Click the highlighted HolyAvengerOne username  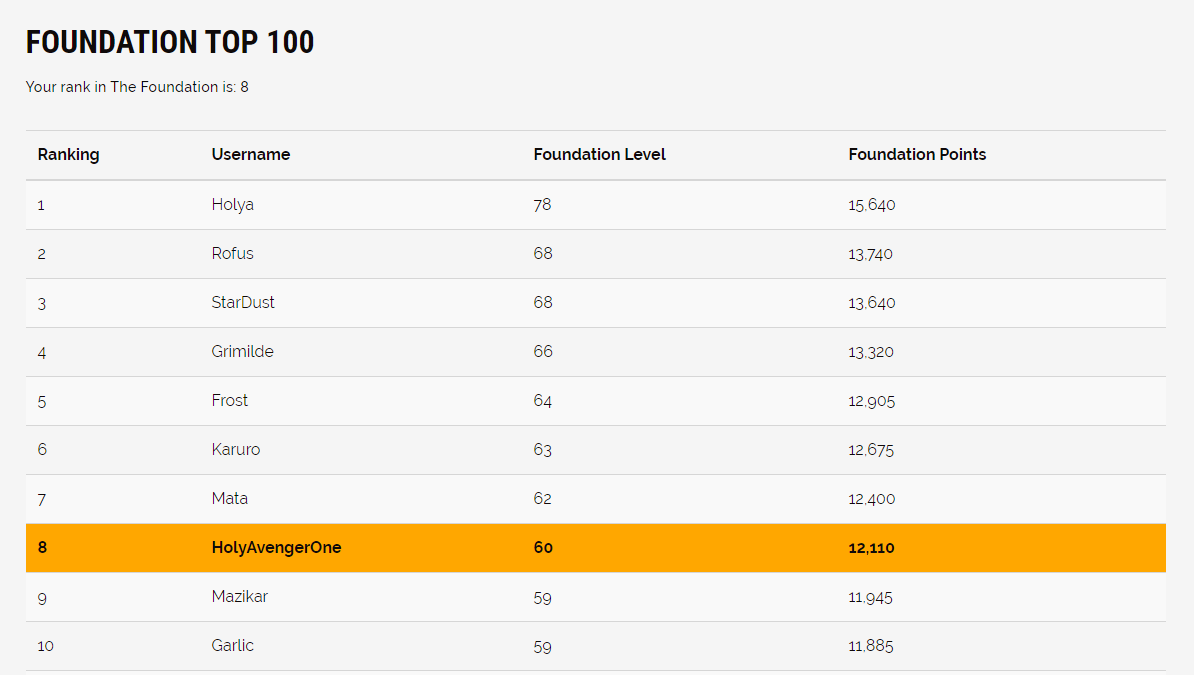click(x=276, y=548)
